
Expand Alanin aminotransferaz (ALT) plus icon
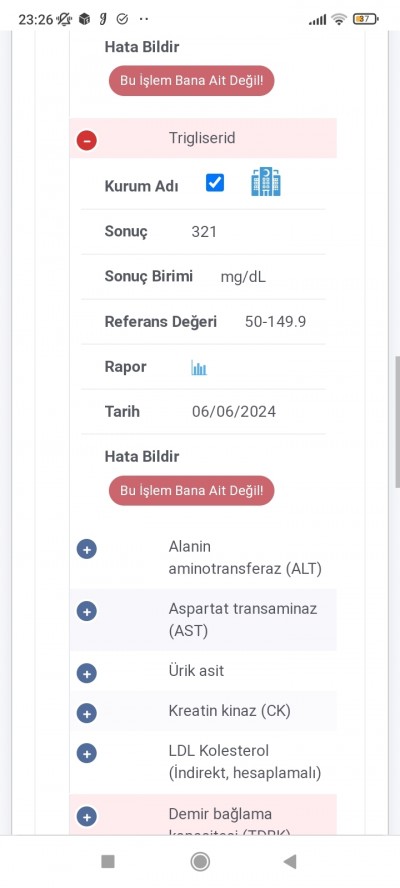coord(87,549)
